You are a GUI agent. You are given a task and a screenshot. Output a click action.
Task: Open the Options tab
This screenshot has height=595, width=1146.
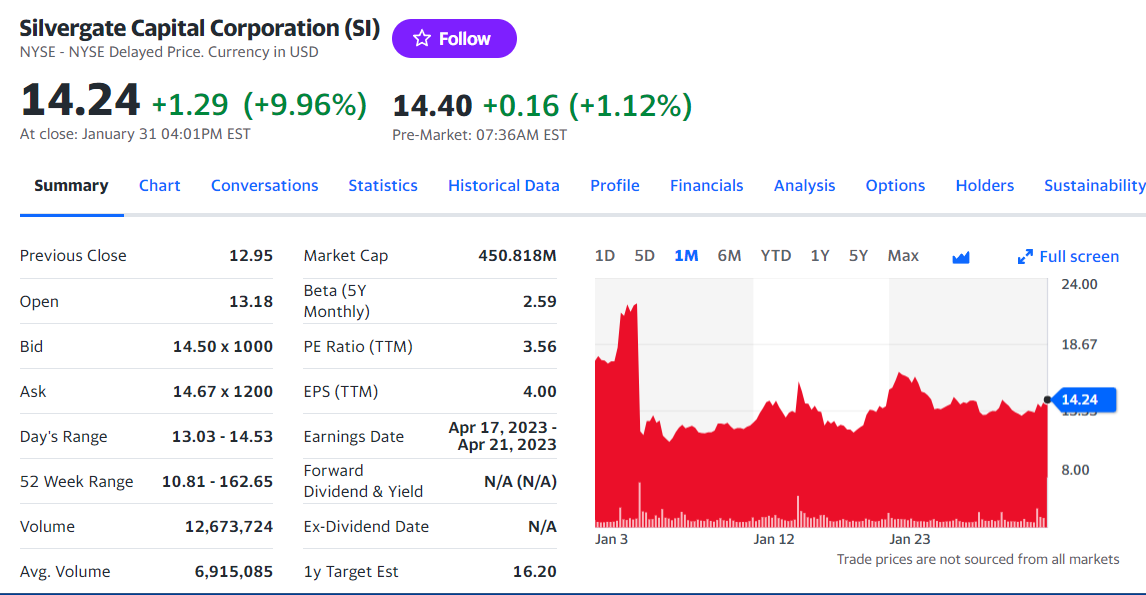pos(895,186)
